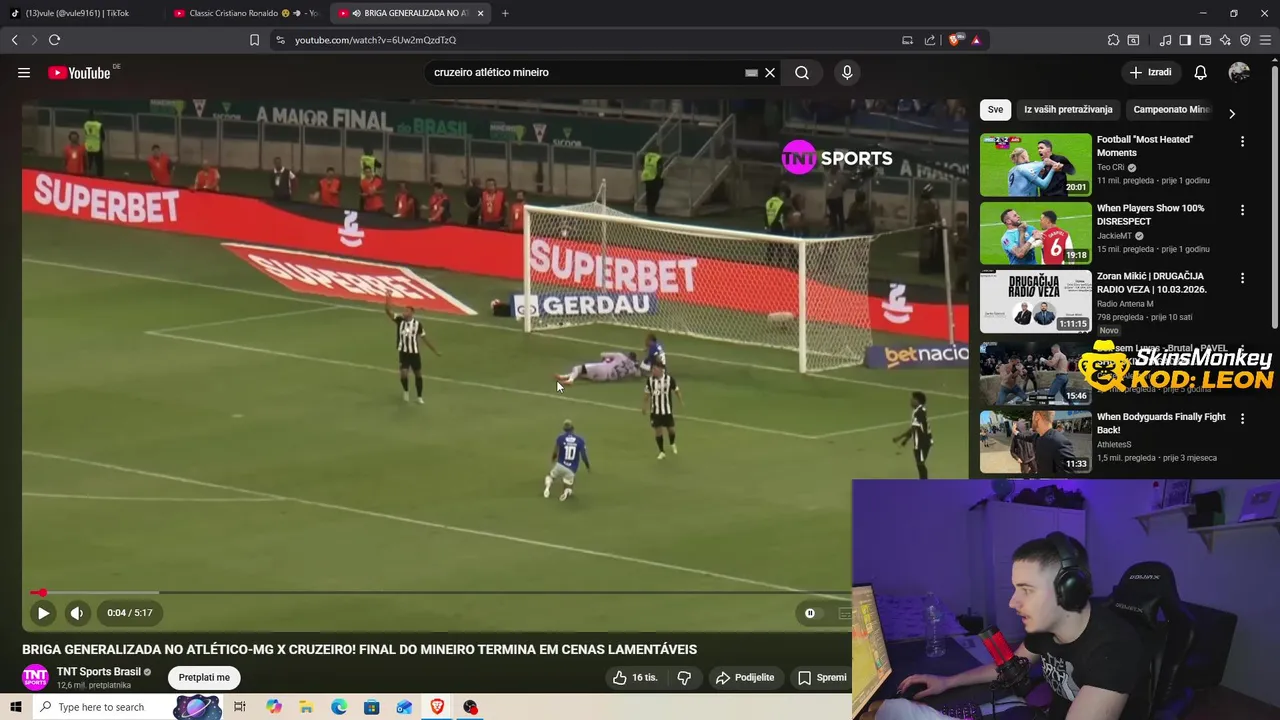
Task: Open the TNT Sports Brasil channel name
Action: click(x=99, y=672)
